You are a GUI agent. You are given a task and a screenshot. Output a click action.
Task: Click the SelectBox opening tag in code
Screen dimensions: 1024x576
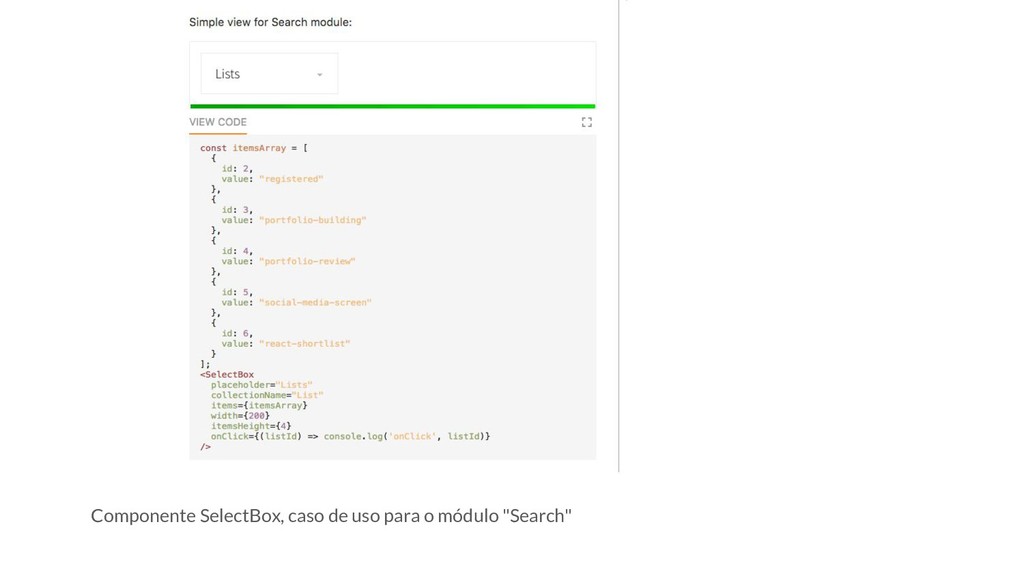[228, 375]
